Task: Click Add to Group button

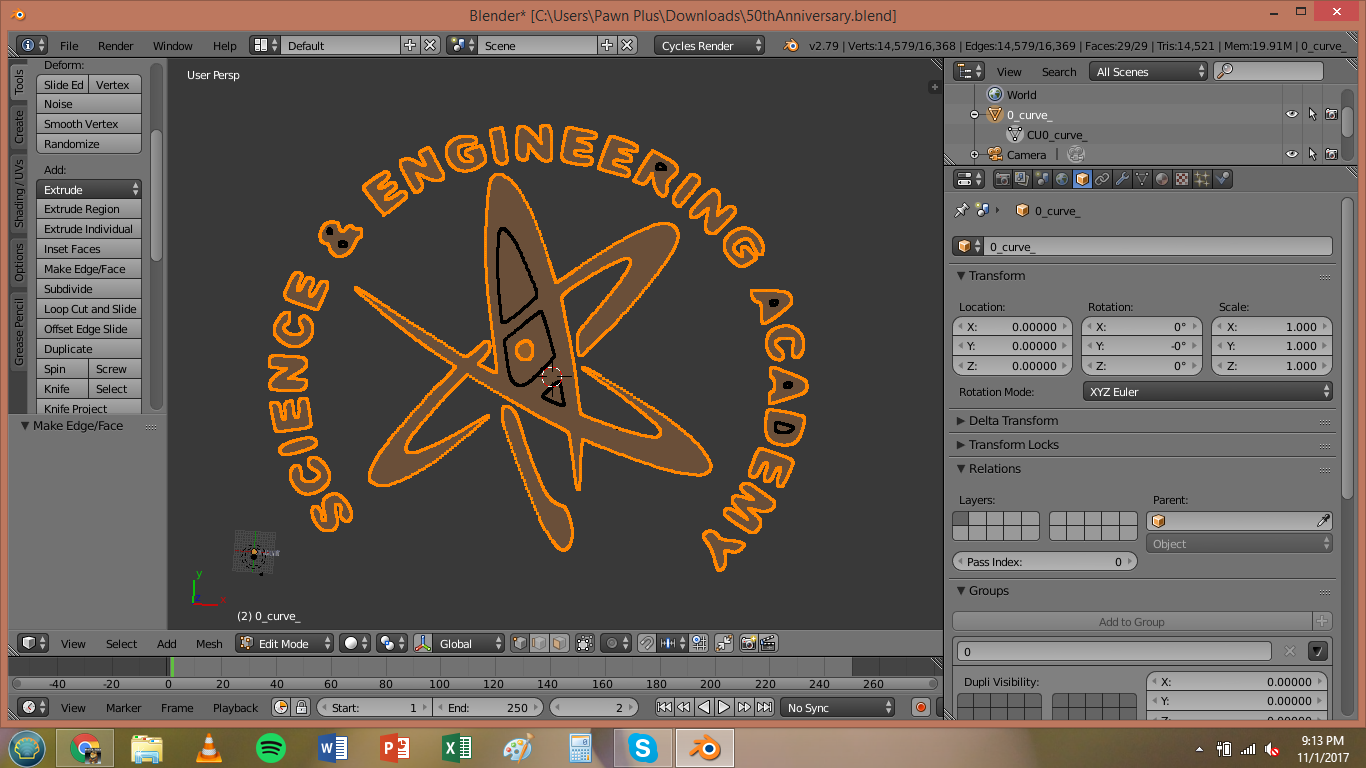Action: (1132, 621)
